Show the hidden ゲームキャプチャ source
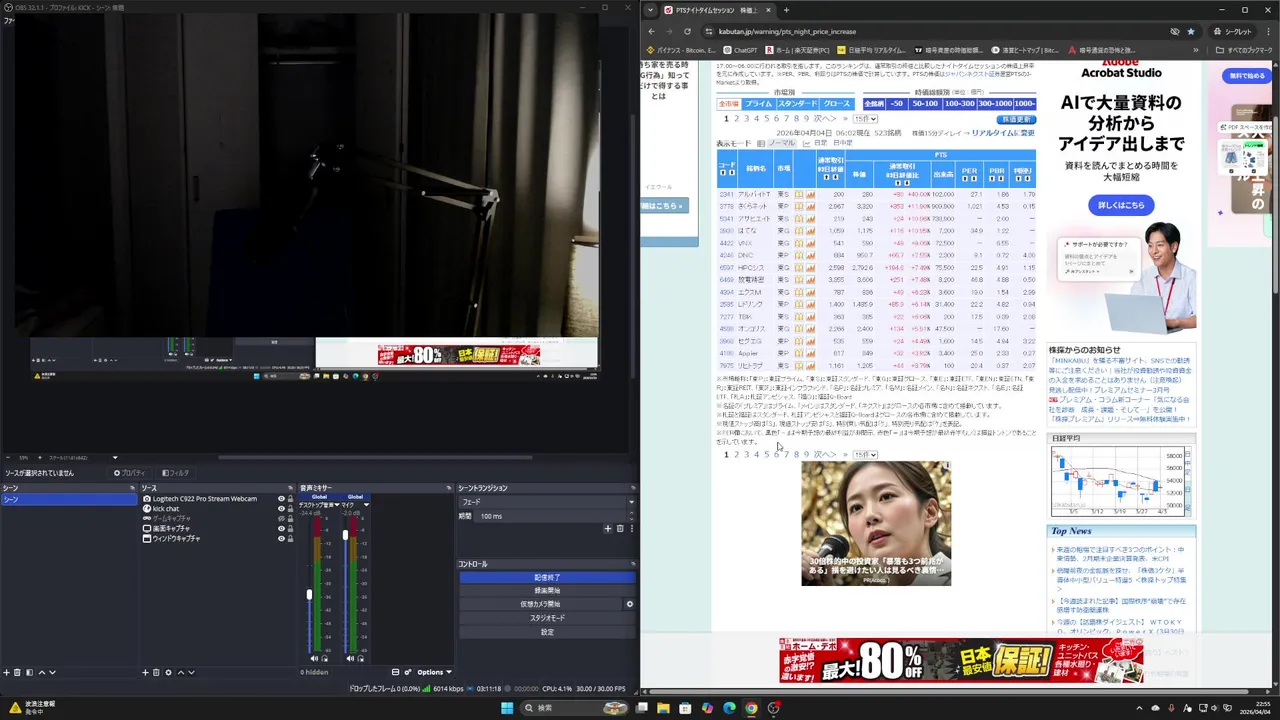The image size is (1280, 720). tap(281, 518)
